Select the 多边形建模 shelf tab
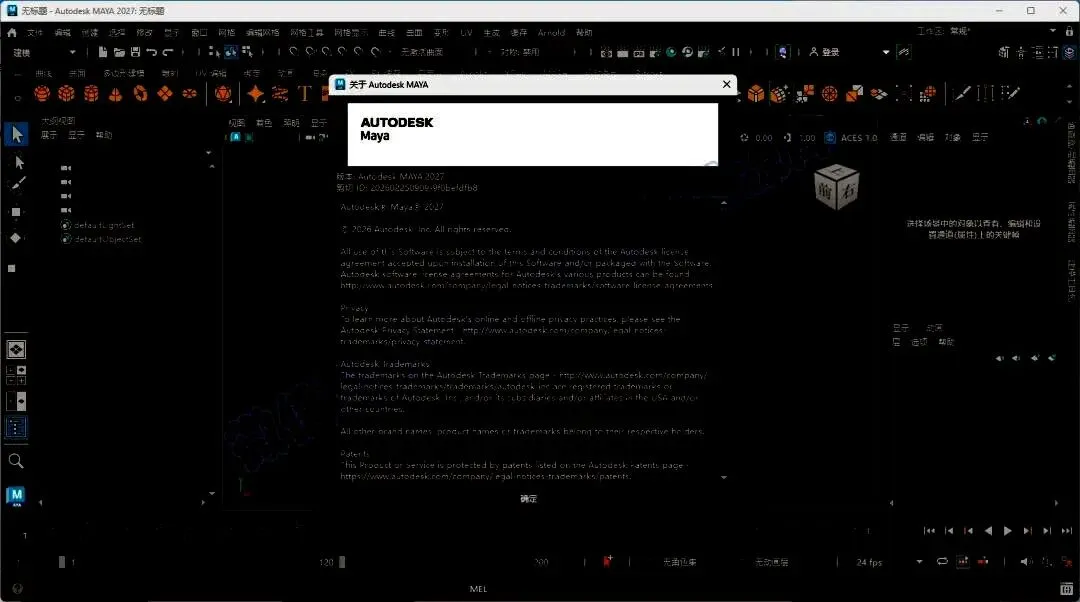The image size is (1080, 602). [x=124, y=73]
